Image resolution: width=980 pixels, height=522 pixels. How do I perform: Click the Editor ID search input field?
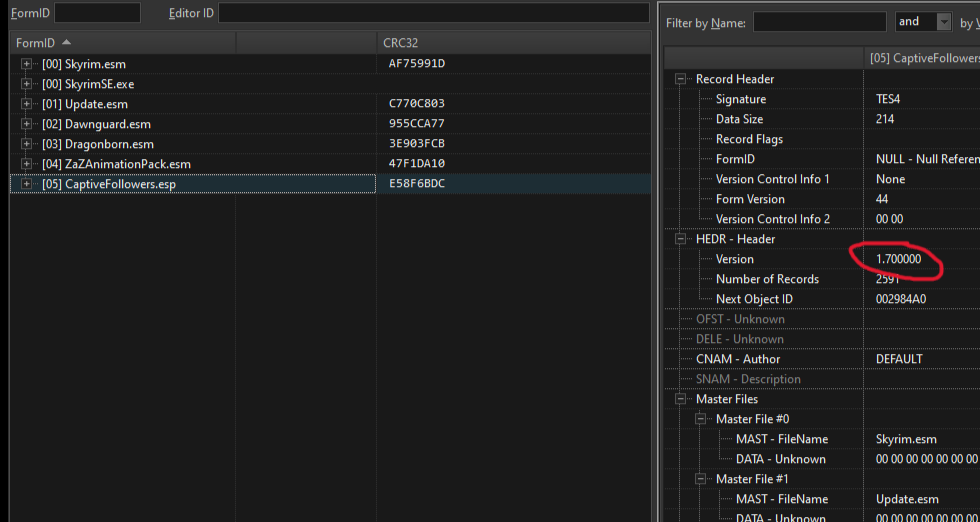pos(434,13)
